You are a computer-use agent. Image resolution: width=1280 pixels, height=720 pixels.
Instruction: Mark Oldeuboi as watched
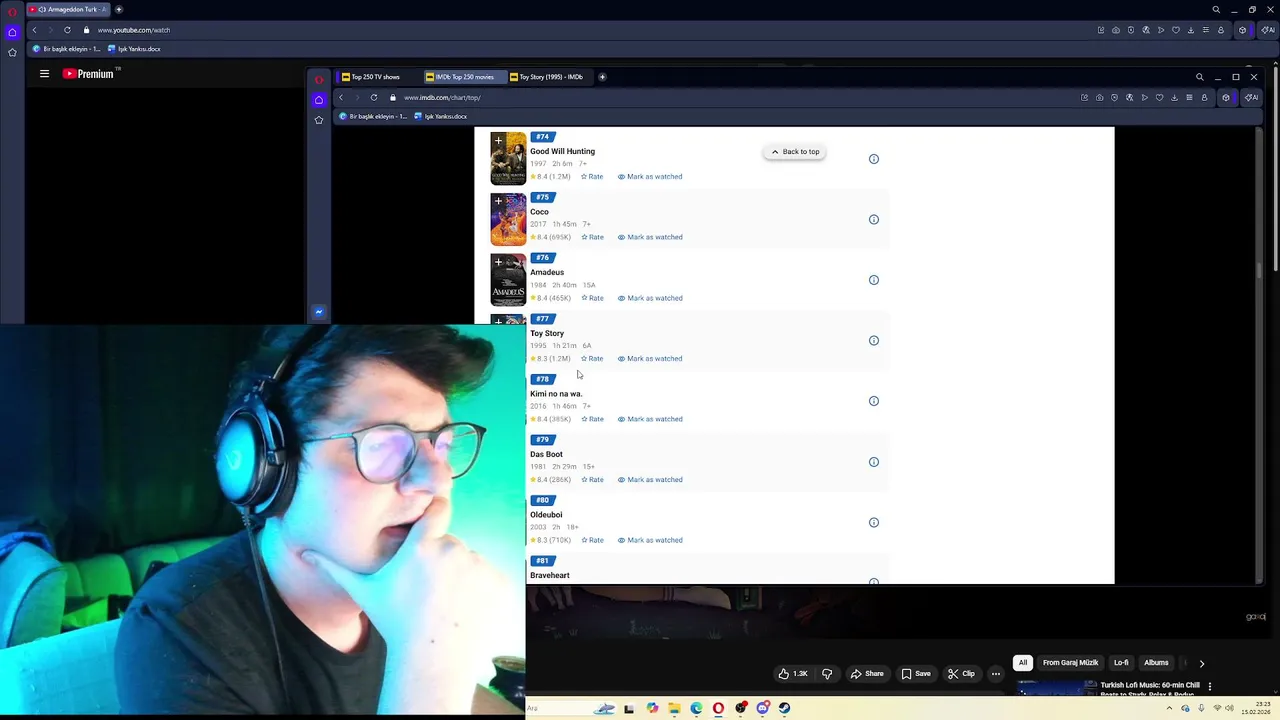(650, 540)
